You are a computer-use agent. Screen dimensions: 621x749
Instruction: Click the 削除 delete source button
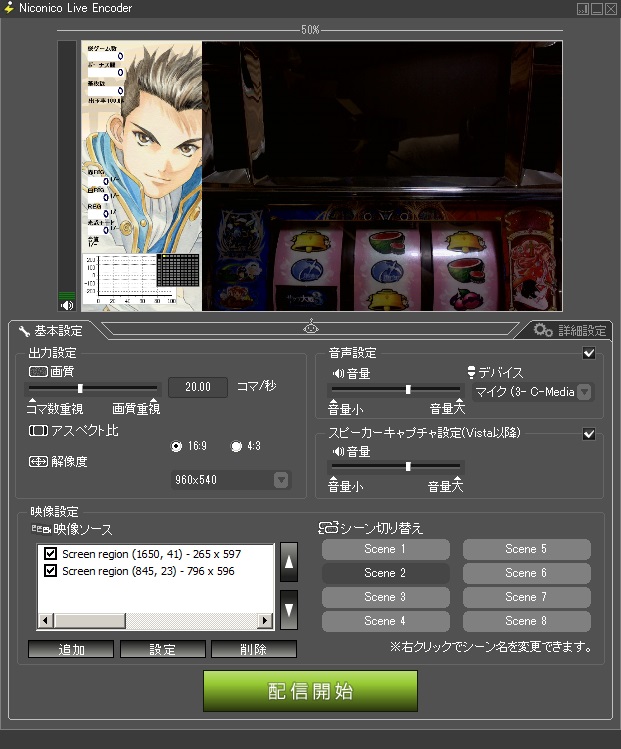pos(254,649)
